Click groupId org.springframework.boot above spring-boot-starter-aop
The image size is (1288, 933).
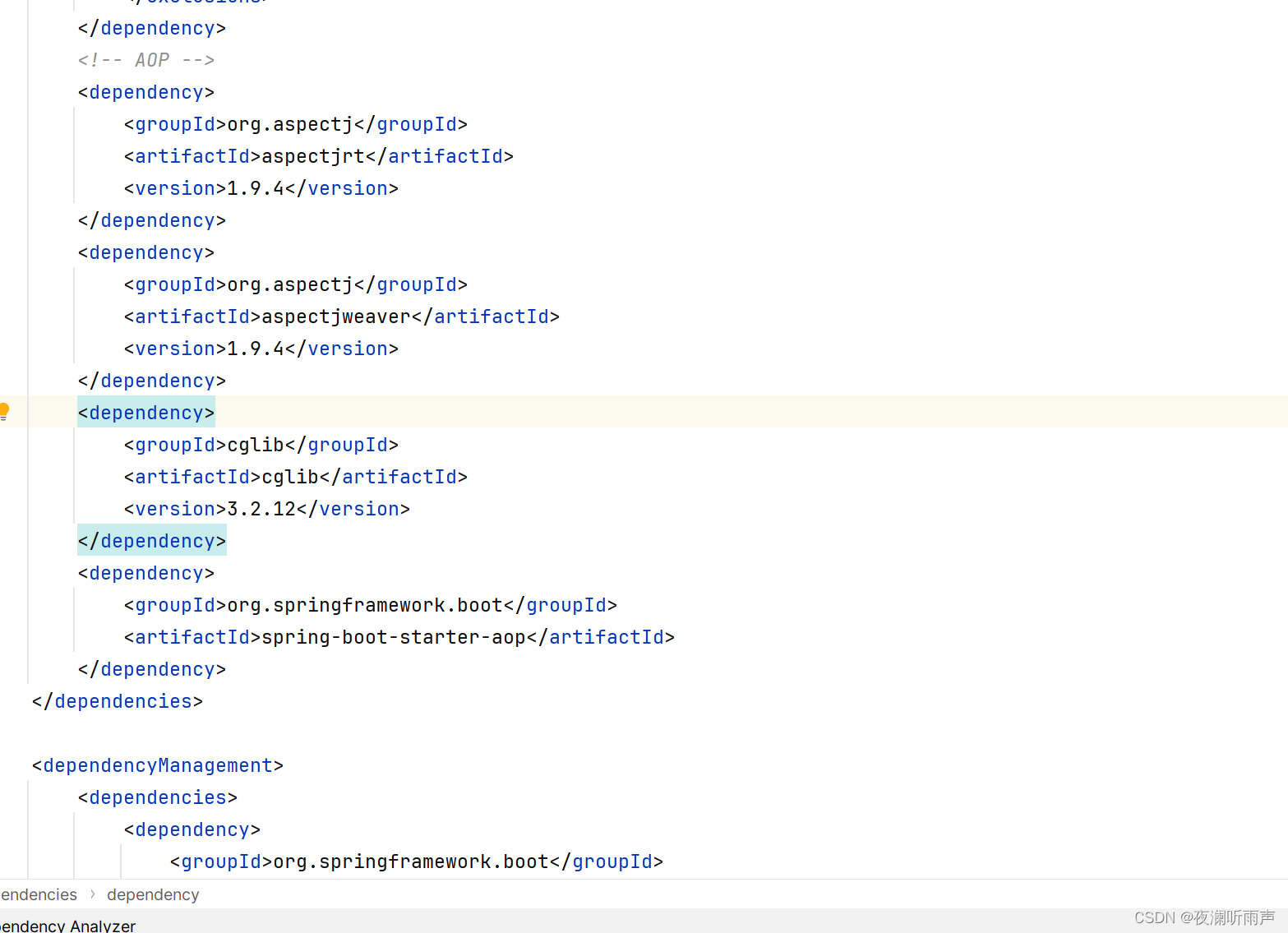pos(371,605)
